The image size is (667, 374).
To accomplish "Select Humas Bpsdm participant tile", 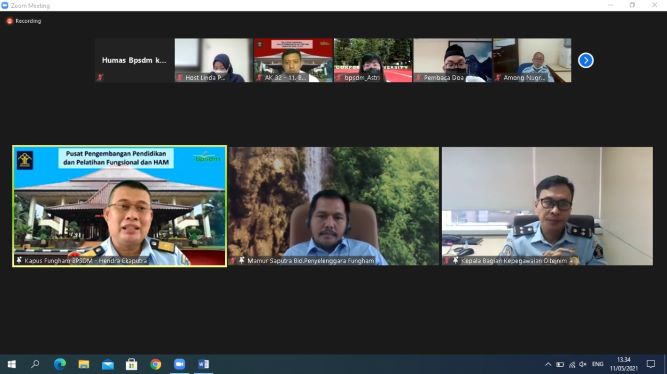I will click(x=134, y=60).
